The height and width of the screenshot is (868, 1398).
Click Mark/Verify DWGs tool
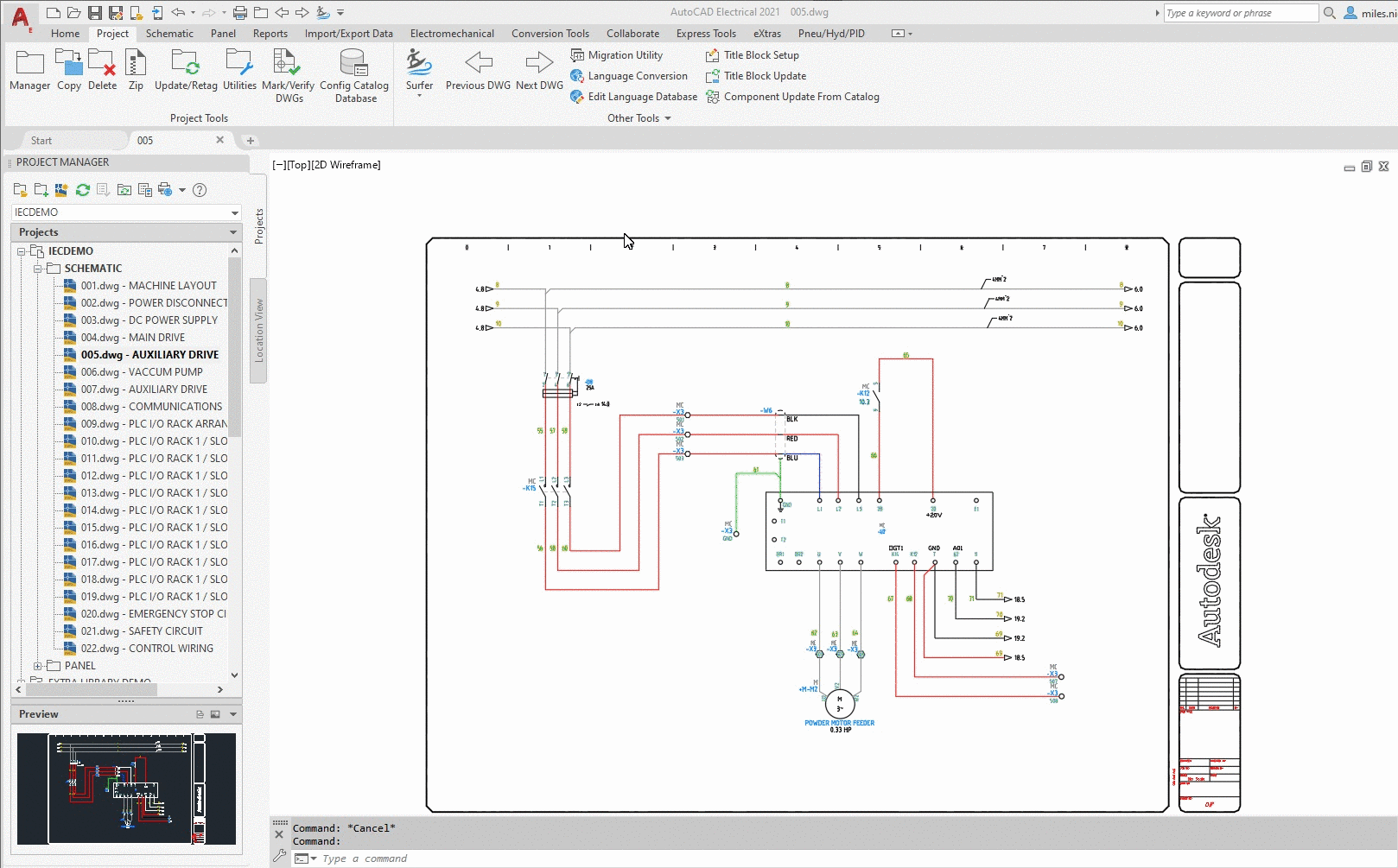288,75
